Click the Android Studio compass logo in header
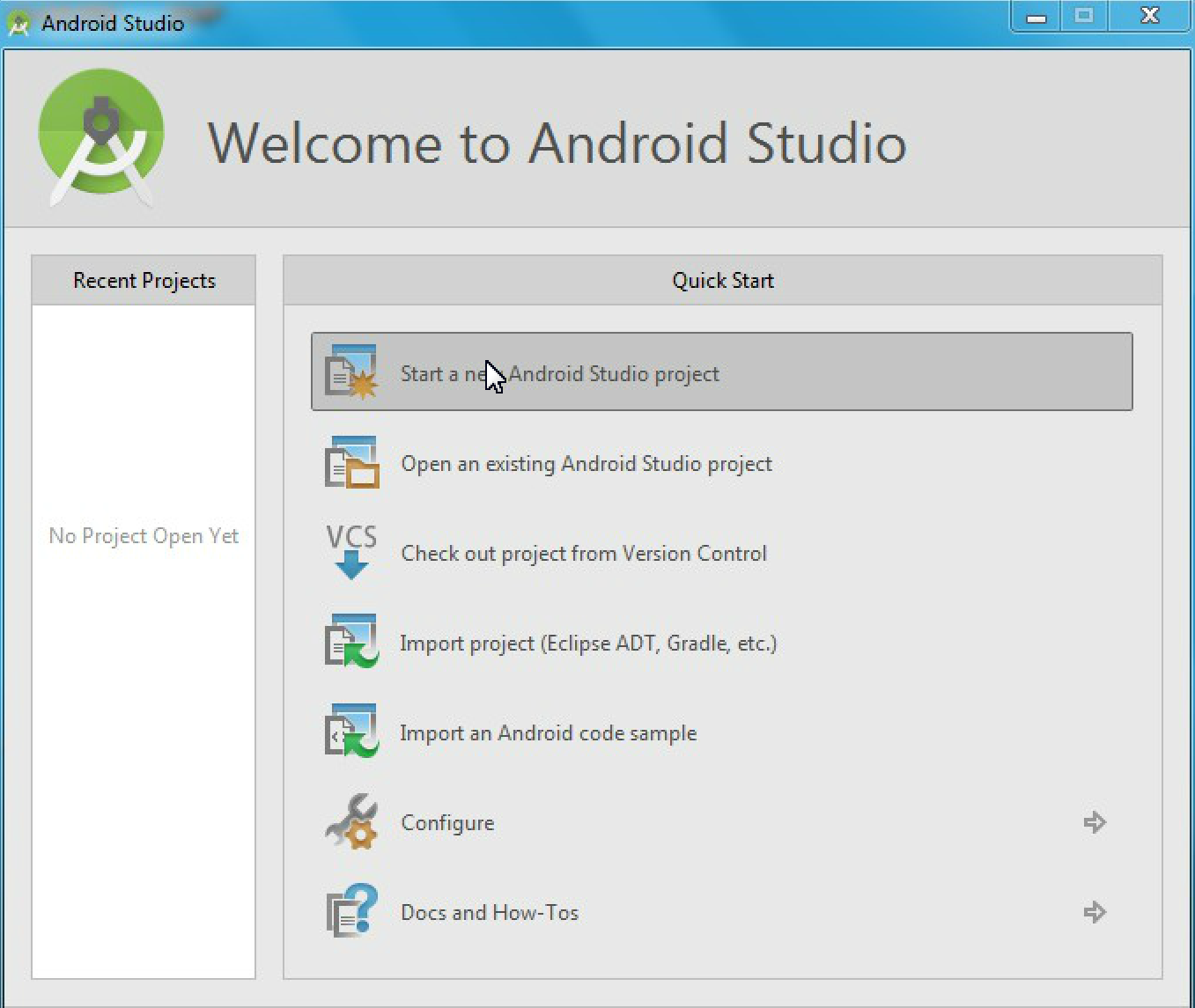 click(101, 138)
